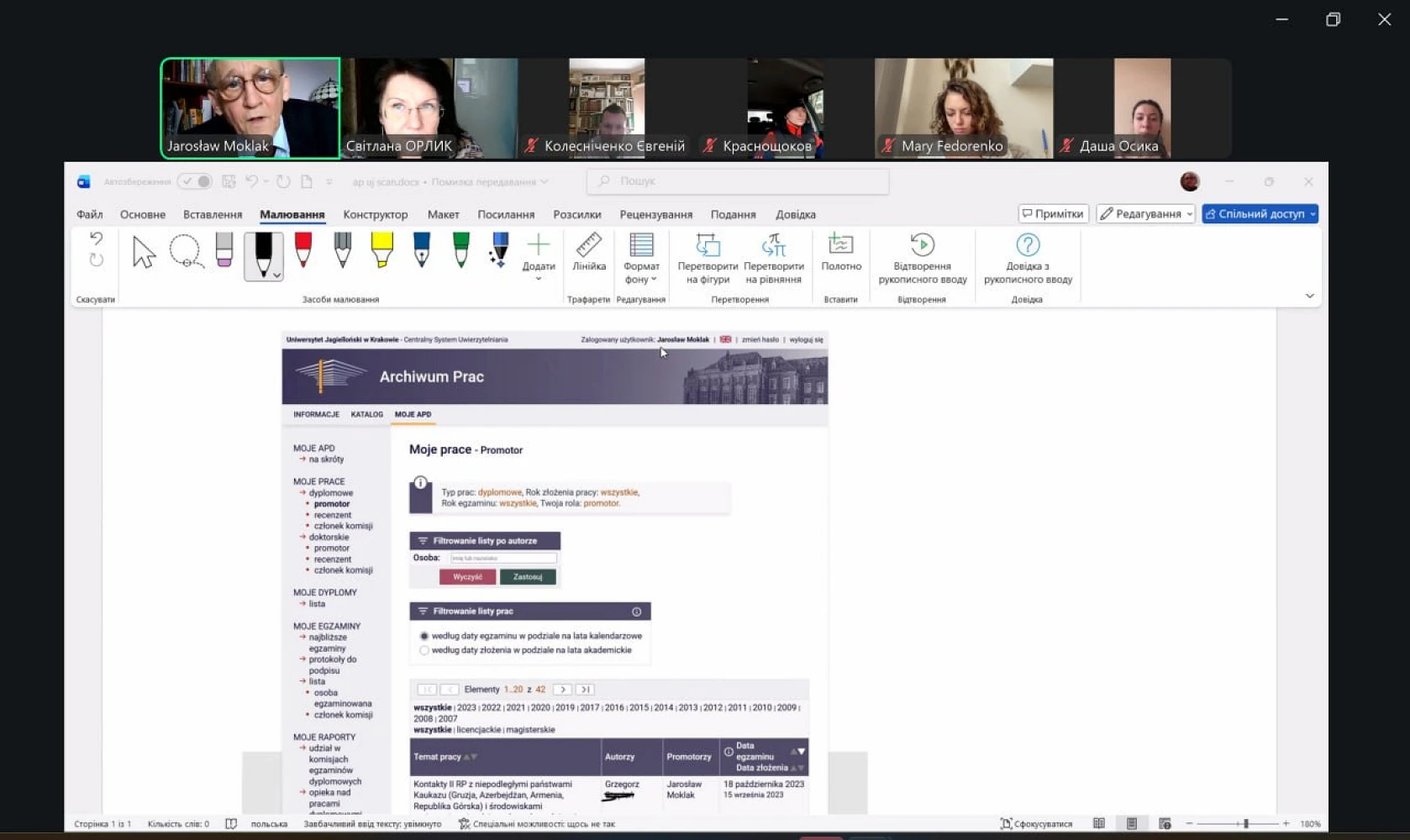Open the Редагування mode dropdown
1410x840 pixels.
coord(1145,214)
